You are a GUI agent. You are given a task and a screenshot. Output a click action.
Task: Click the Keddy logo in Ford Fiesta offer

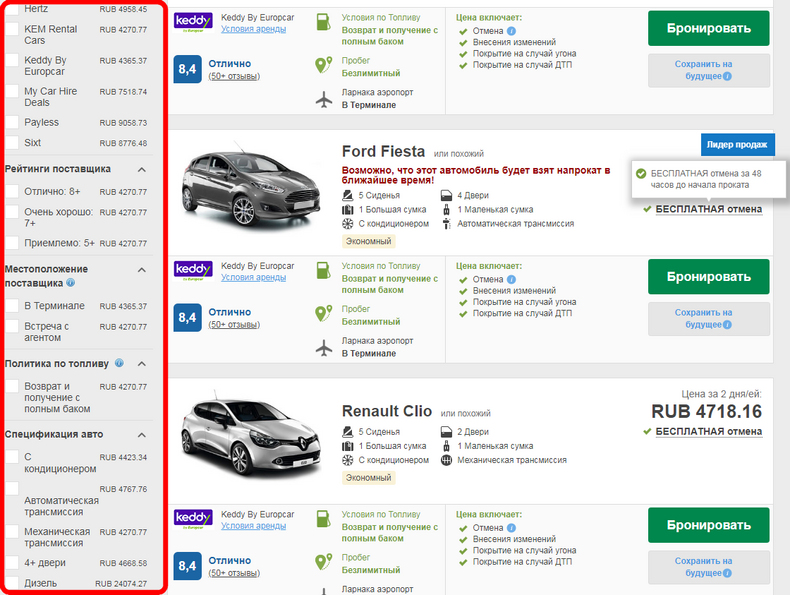click(193, 271)
